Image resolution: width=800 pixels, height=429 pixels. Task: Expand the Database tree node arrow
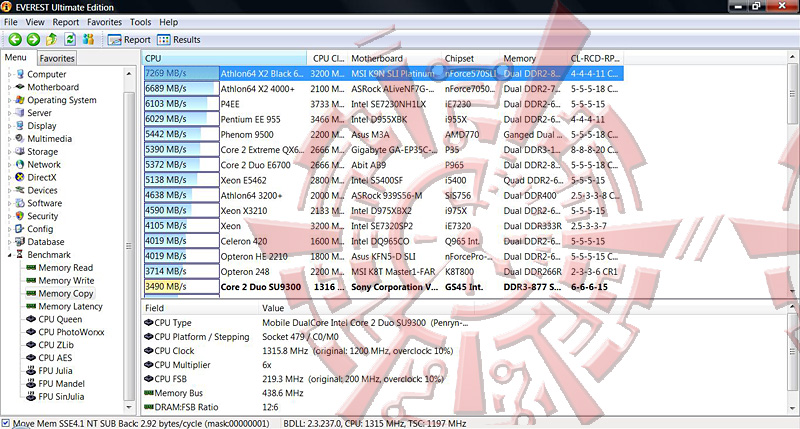pos(9,242)
